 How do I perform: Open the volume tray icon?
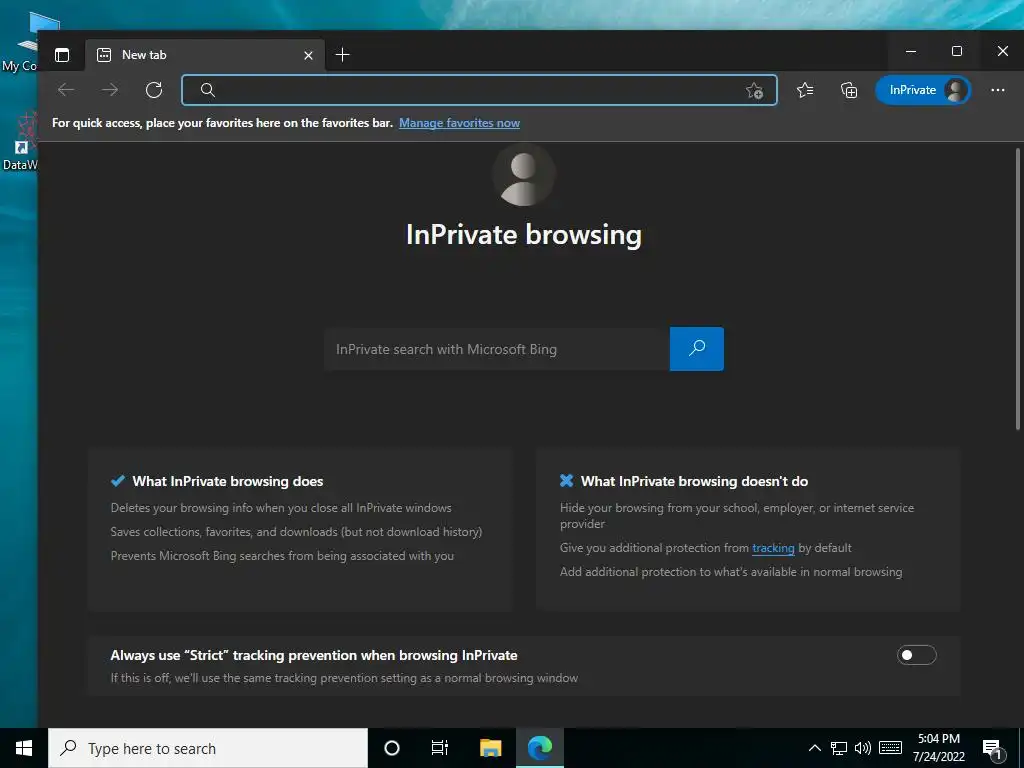point(863,748)
